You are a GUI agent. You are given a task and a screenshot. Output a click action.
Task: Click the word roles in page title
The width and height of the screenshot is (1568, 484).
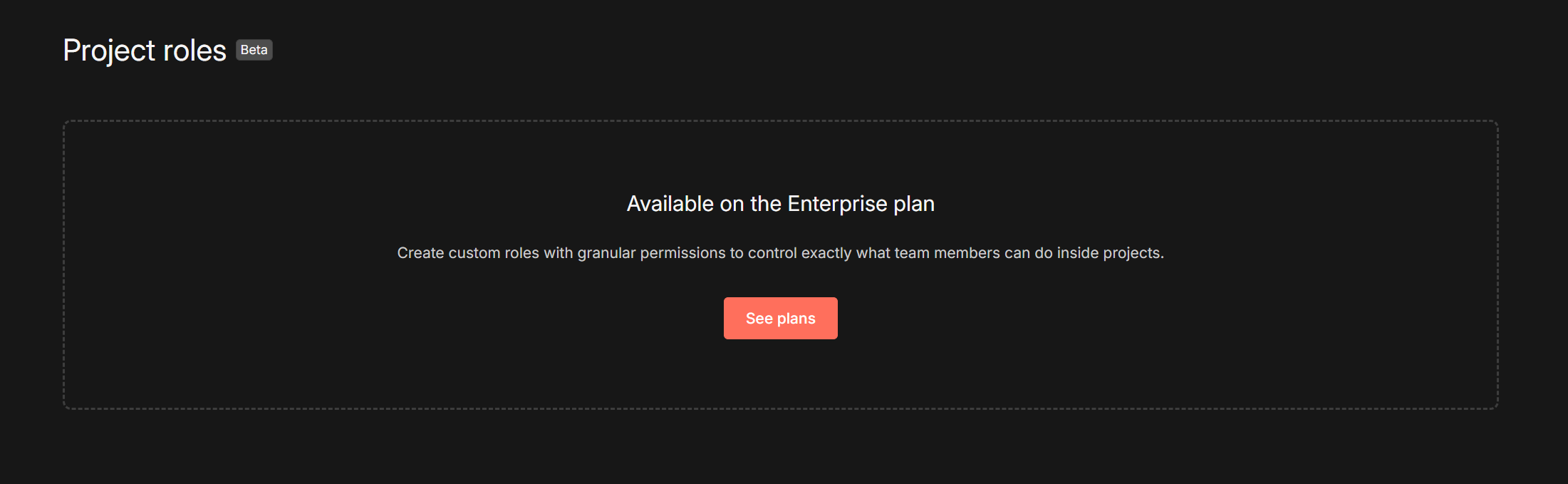pos(194,51)
